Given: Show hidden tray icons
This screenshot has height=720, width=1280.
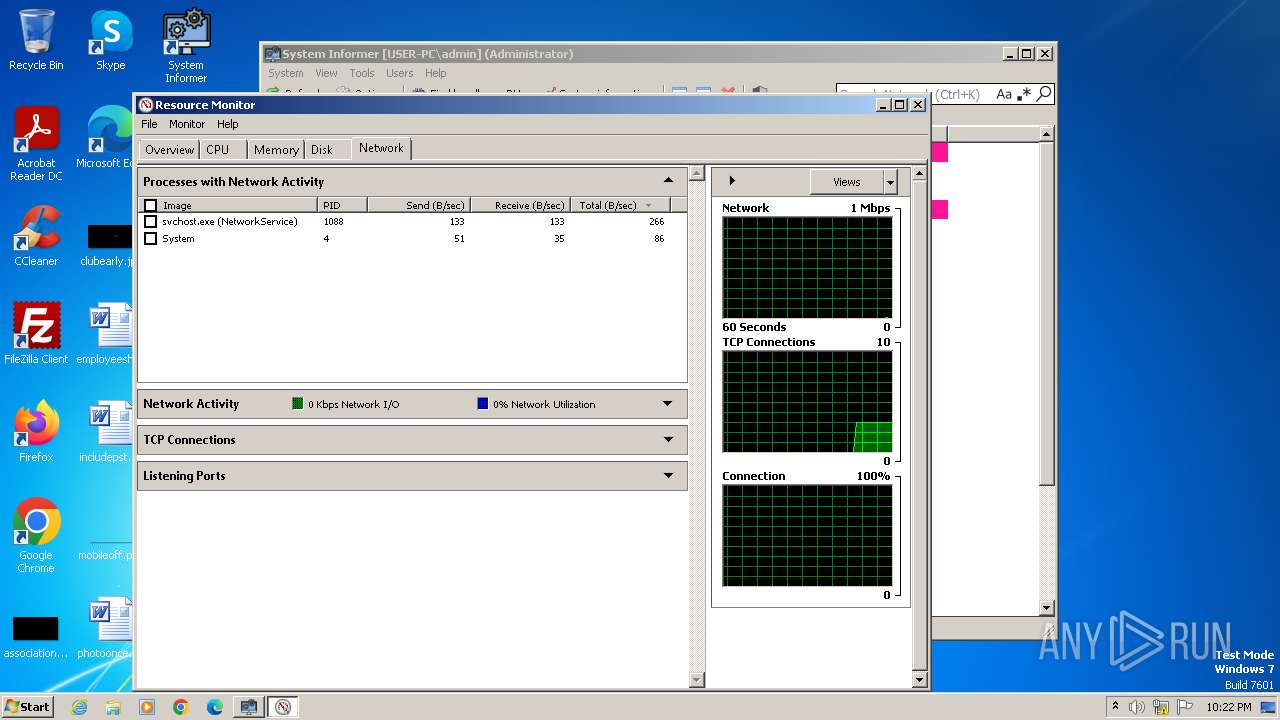Looking at the screenshot, I should point(1116,707).
